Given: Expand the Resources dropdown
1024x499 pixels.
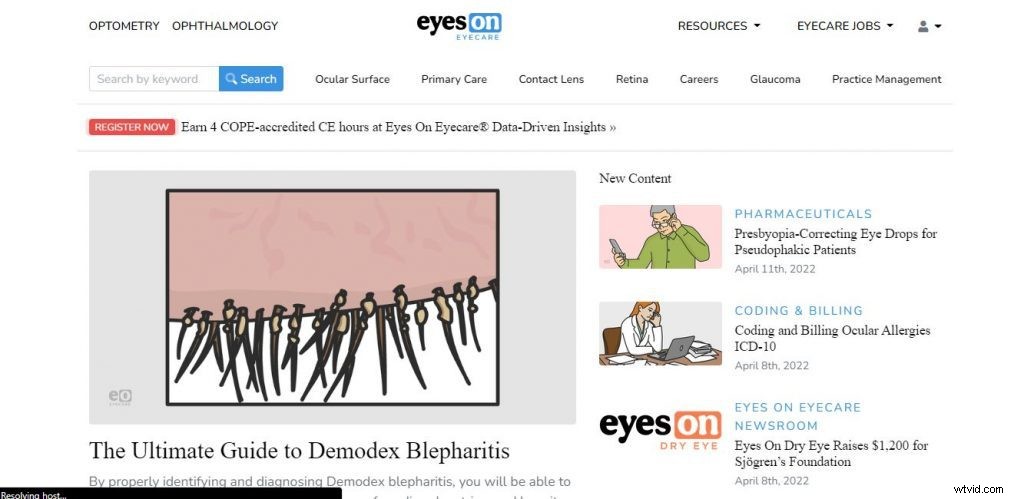Looking at the screenshot, I should (x=718, y=26).
